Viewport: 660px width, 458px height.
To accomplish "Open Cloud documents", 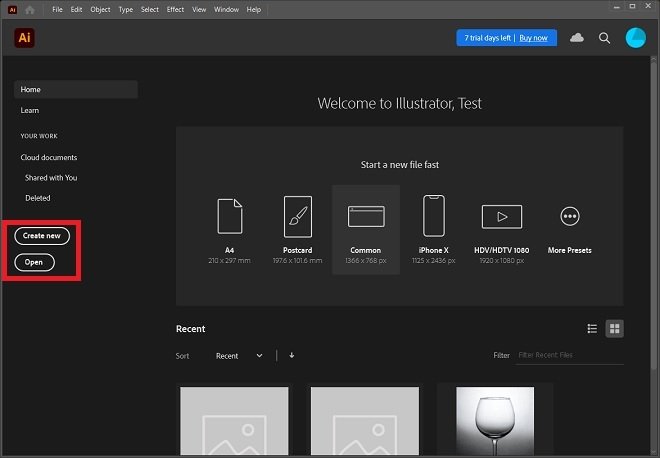I will 49,157.
